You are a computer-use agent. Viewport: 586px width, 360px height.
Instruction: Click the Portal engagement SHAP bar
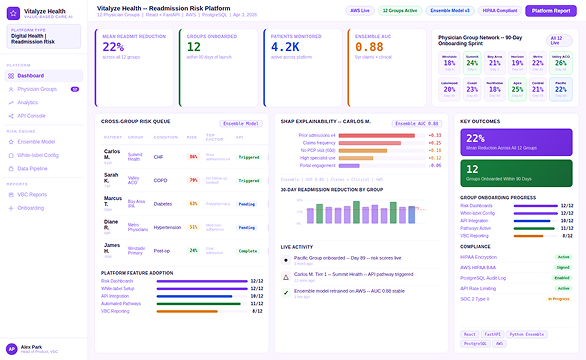point(349,166)
